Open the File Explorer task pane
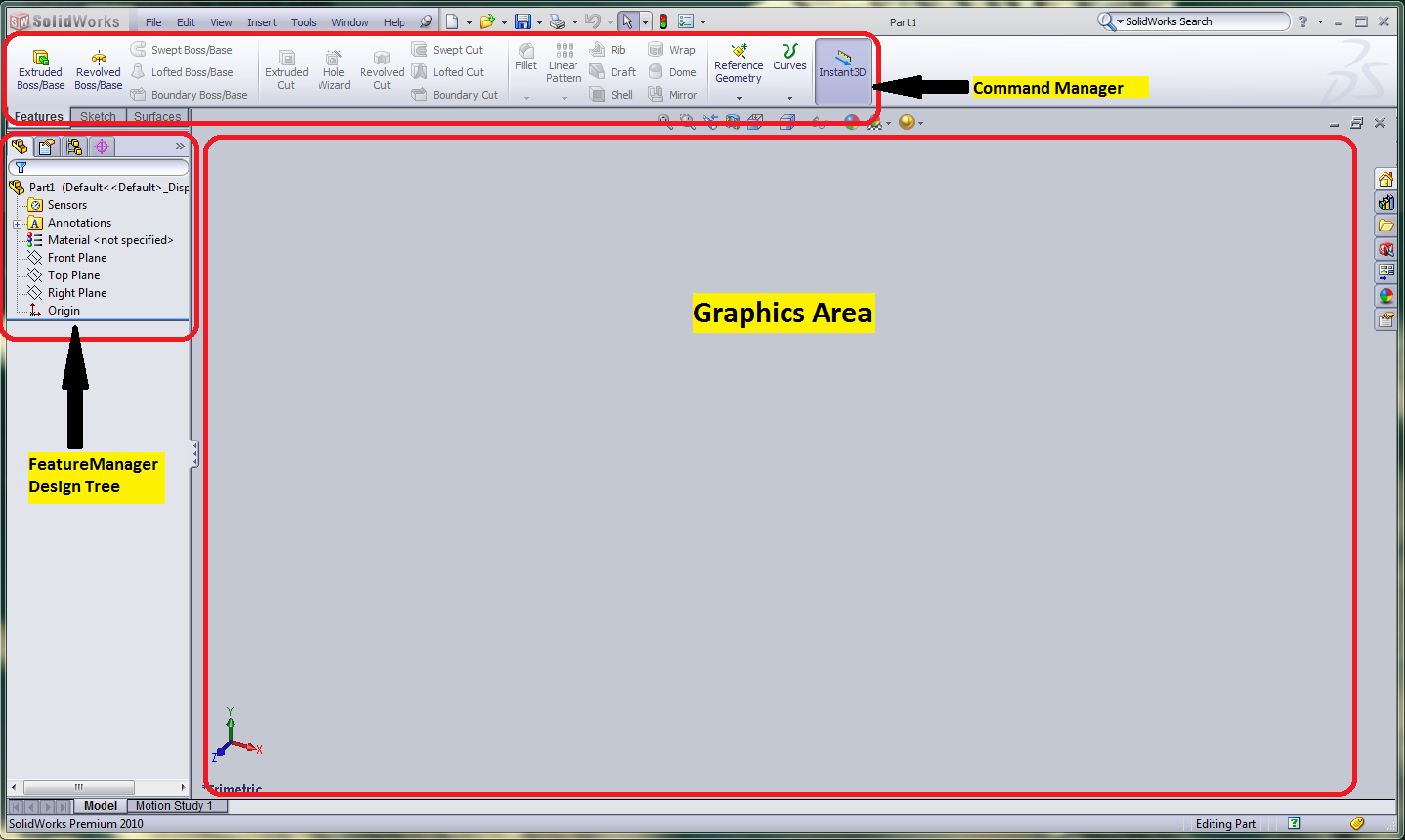 point(1385,226)
